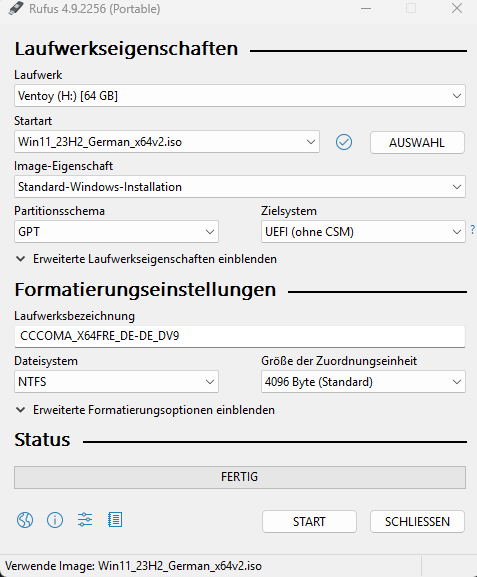477x577 pixels.
Task: Click the Laufwerksbezeichnung text field
Action: click(240, 336)
